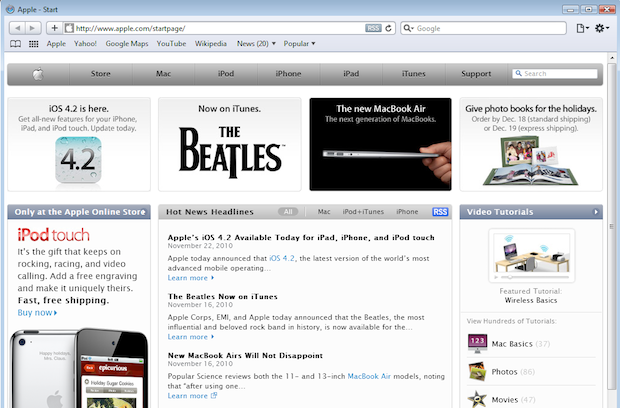Screen dimensions: 620x408
Task: Open the new MacBook Air promo
Action: [380, 144]
